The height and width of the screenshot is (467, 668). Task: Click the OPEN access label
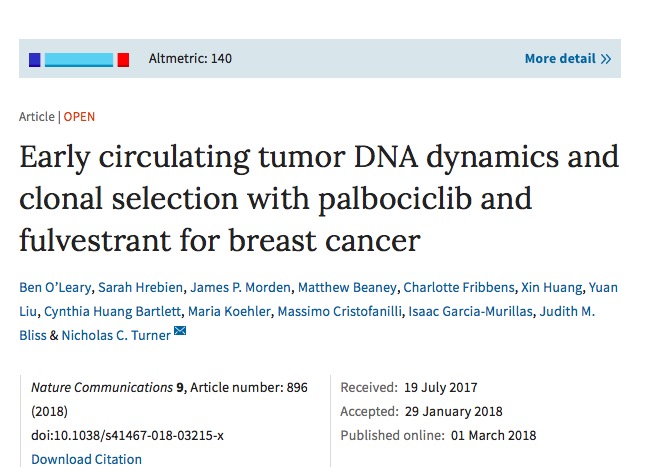[x=79, y=117]
